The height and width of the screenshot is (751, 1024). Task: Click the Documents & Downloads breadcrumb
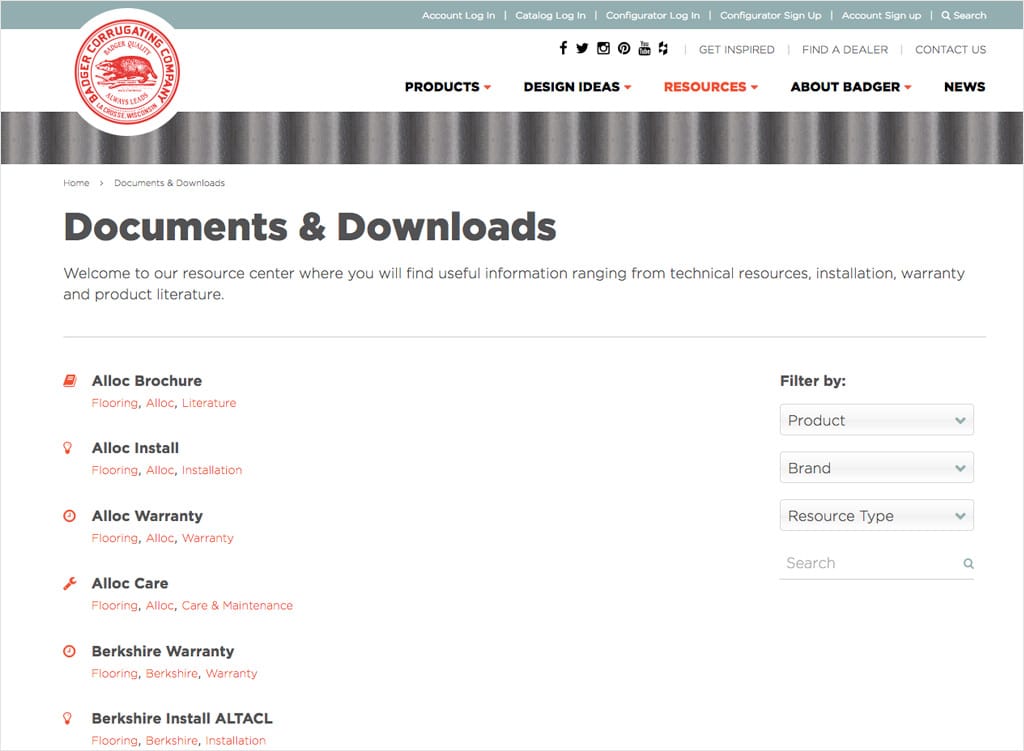tap(169, 183)
